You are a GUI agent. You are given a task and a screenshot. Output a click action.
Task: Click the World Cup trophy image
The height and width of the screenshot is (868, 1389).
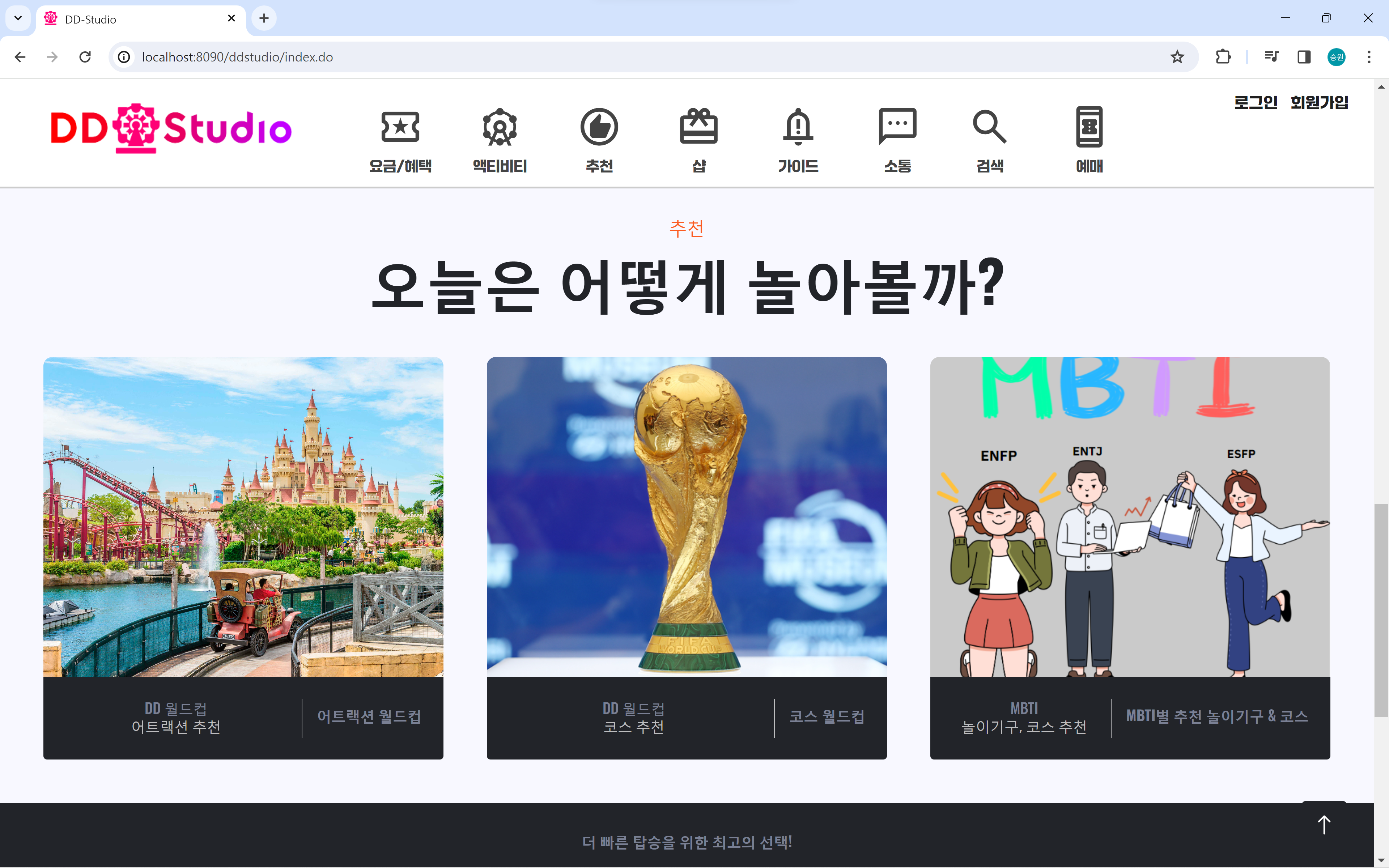click(x=687, y=517)
